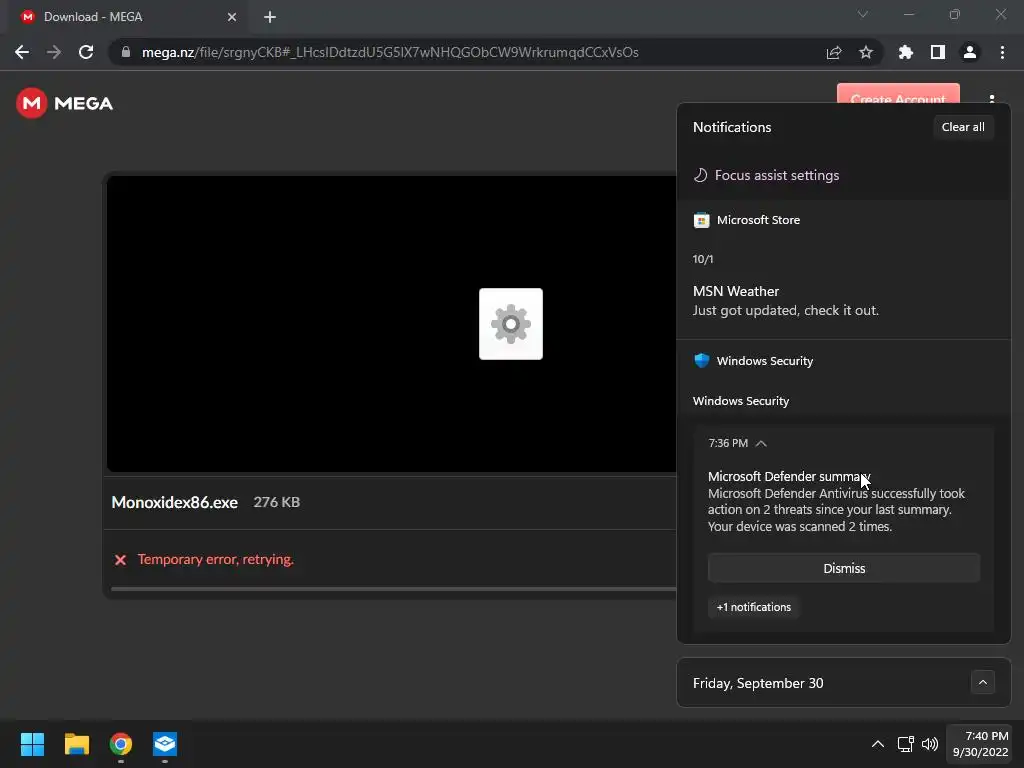
Task: Click the taskbar clock 7:40 PM
Action: tap(980, 744)
